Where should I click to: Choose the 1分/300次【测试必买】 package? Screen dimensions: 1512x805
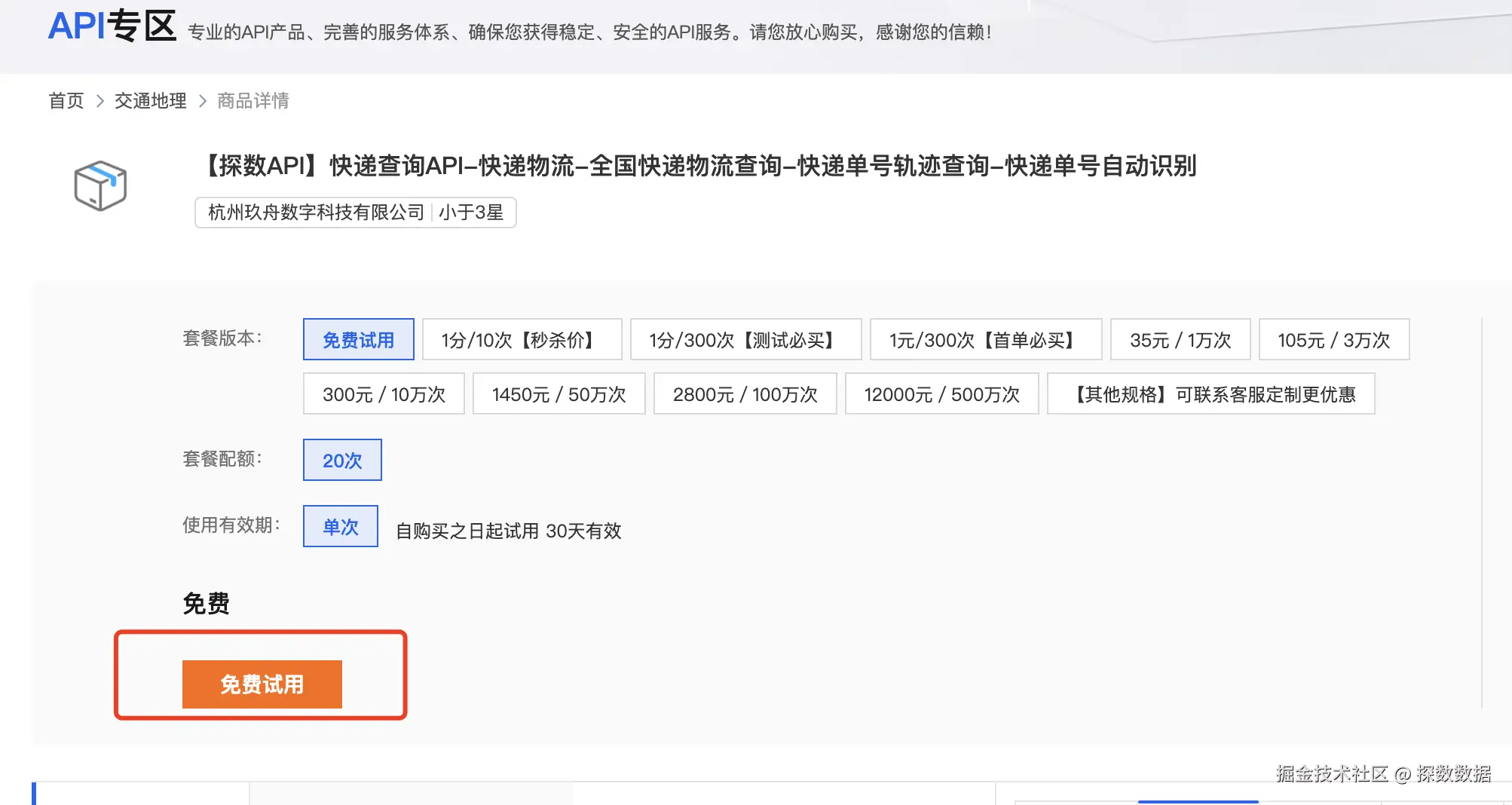(745, 339)
